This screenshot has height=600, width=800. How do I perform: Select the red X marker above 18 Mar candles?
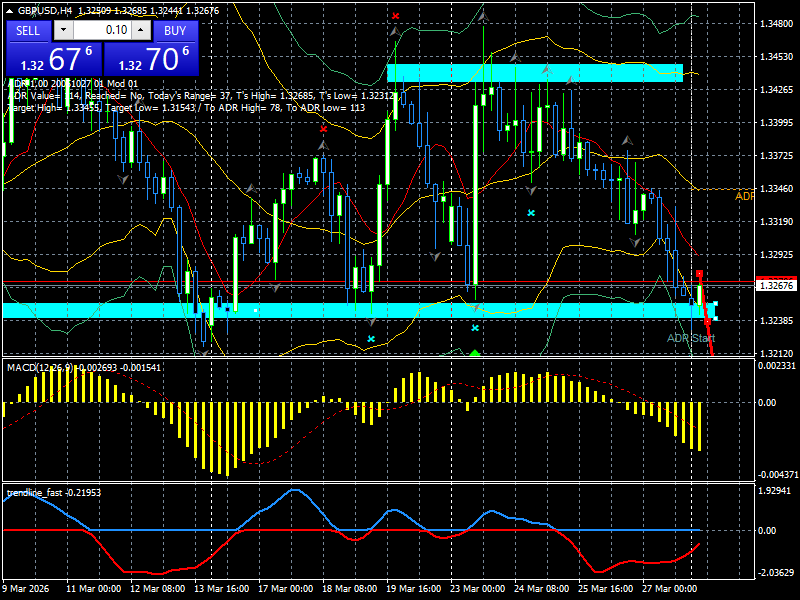point(323,129)
